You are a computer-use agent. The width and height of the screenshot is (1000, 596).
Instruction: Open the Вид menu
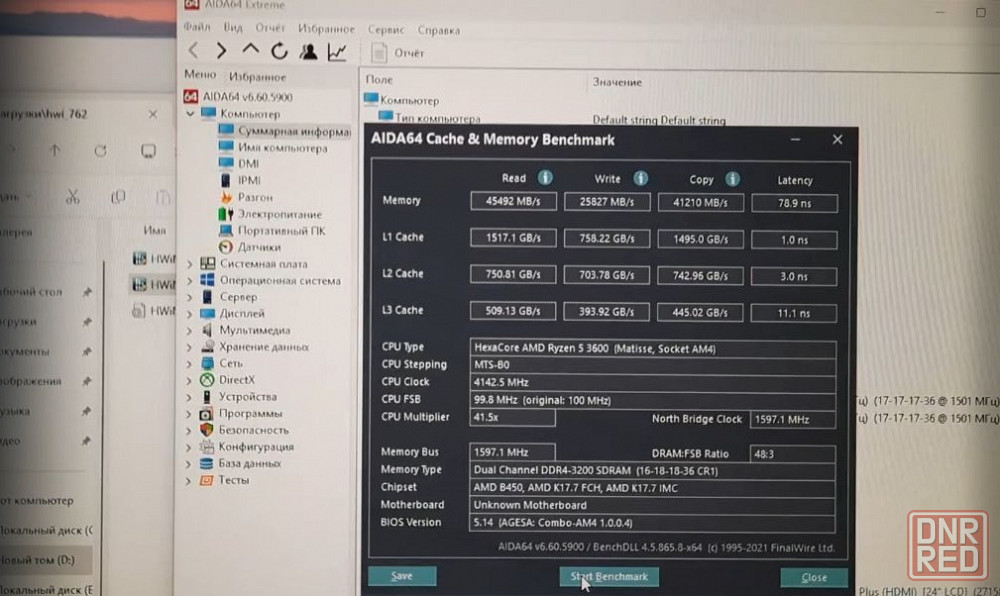tap(233, 27)
